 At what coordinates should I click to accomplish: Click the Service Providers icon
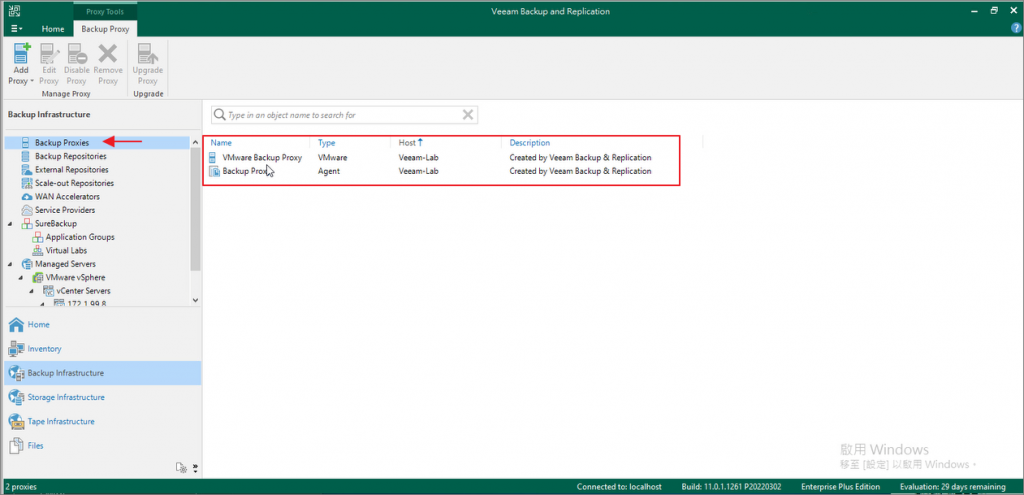pos(26,210)
